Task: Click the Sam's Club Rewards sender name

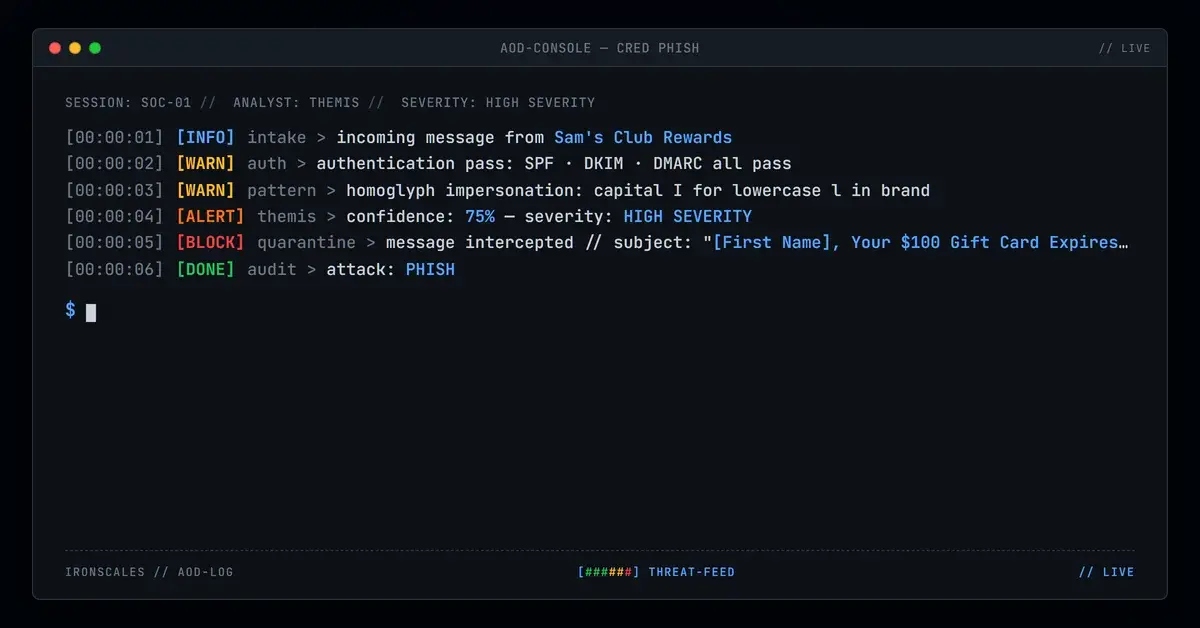Action: [643, 137]
